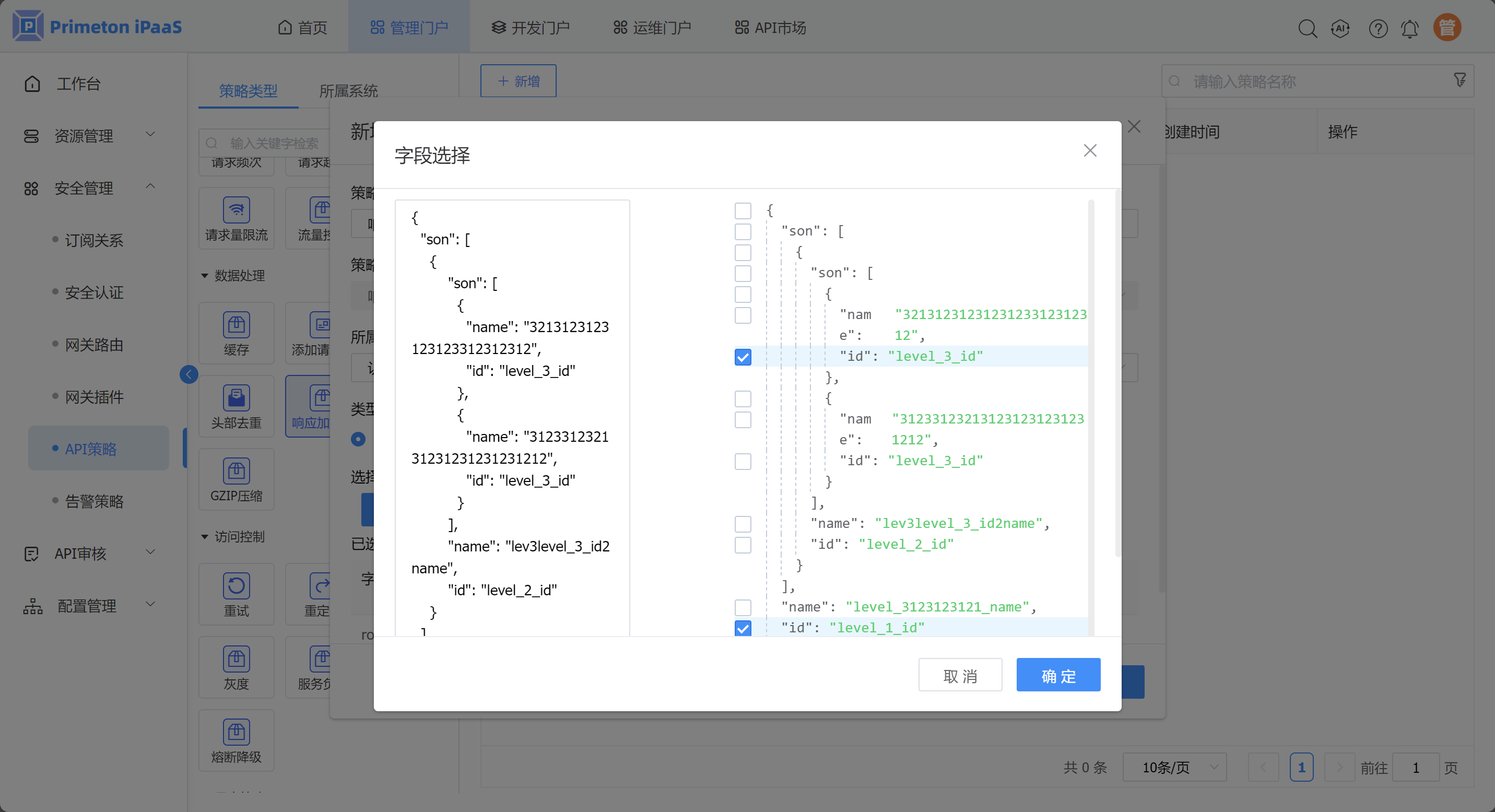
Task: Select the GZIP压缩 strategy icon
Action: [236, 472]
